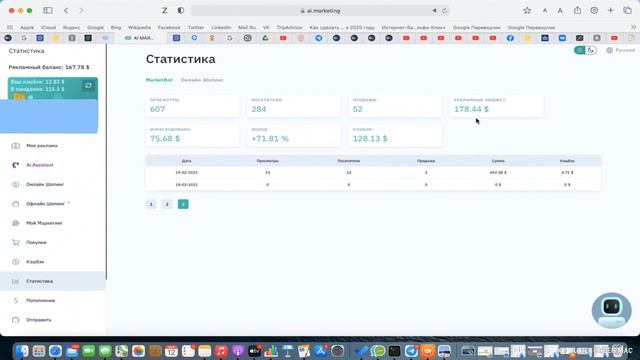The width and height of the screenshot is (640, 360).
Task: Open Music app from the Dock
Action: coord(221,351)
